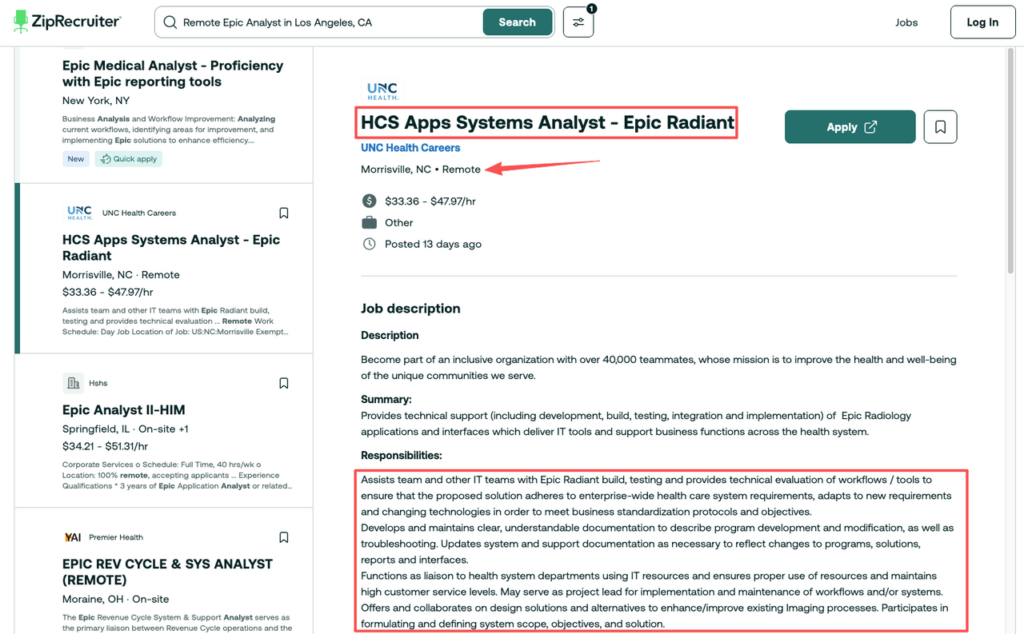Open the search filters icon showing badge 1
1024x634 pixels.
[578, 21]
